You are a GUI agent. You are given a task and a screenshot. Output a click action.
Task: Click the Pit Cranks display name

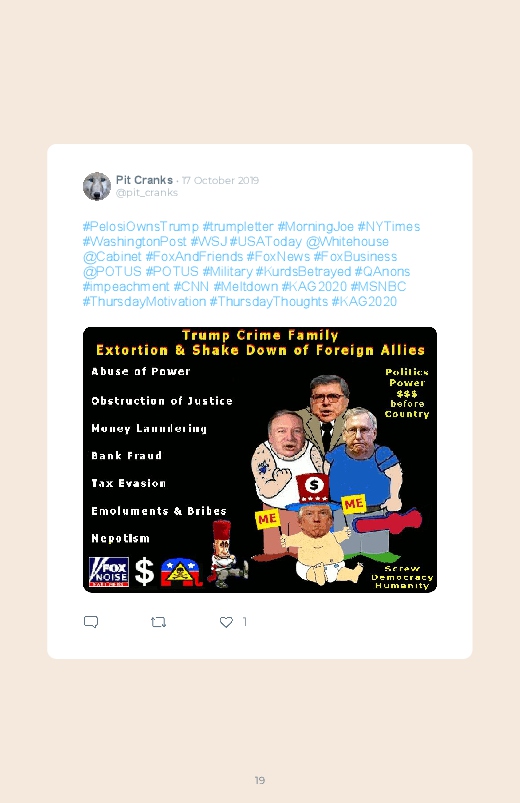(144, 180)
